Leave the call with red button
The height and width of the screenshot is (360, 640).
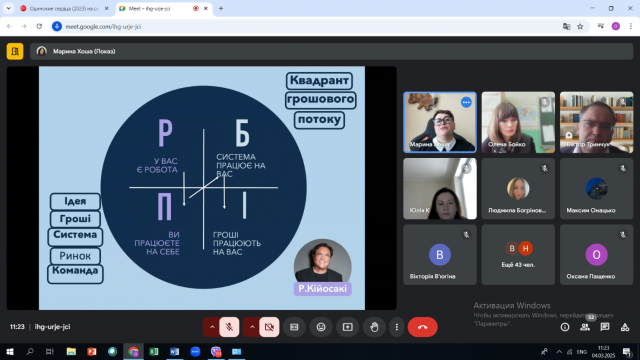422,327
